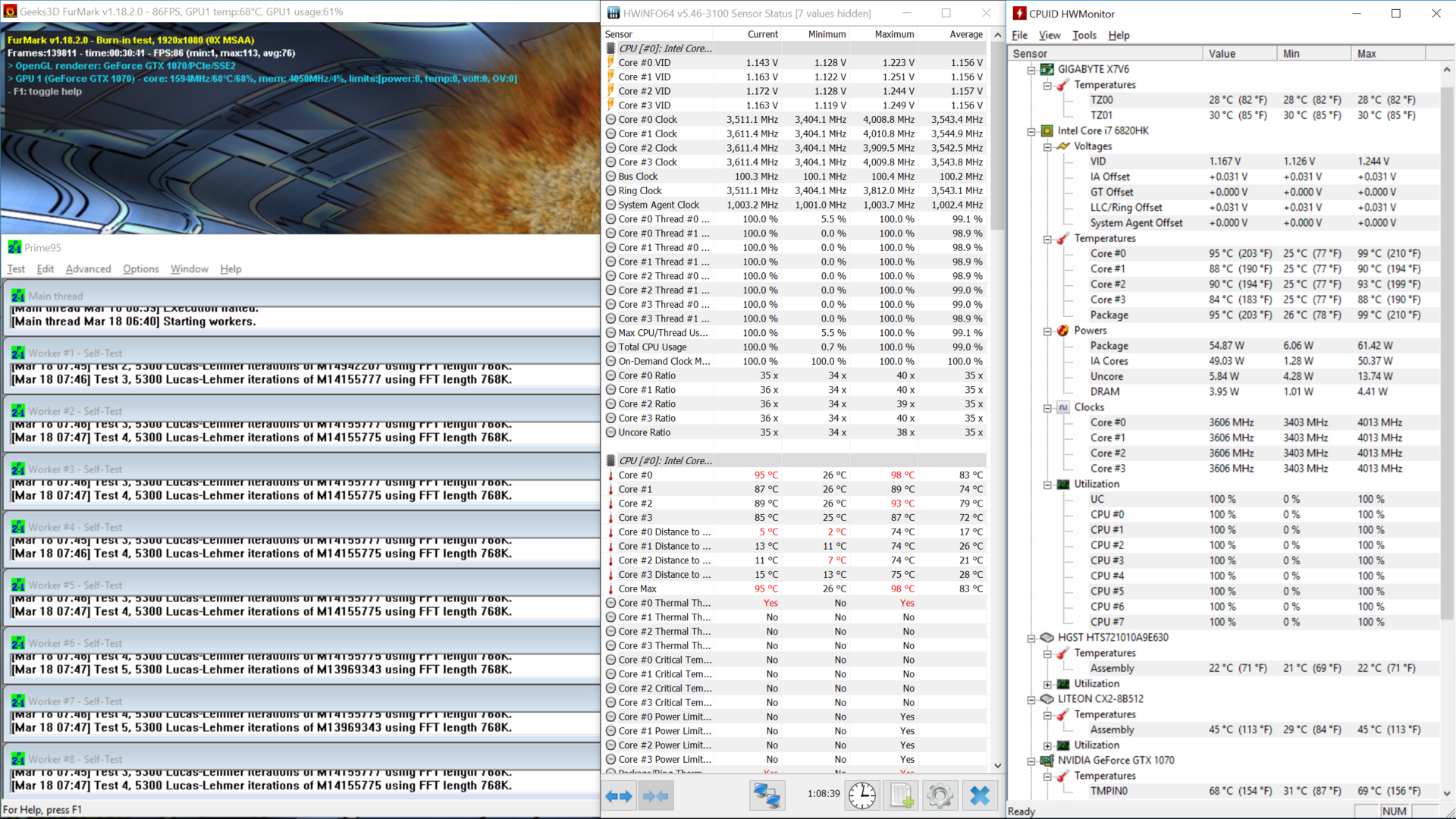Click CPUID HWMonitor title bar icon

click(x=1019, y=13)
